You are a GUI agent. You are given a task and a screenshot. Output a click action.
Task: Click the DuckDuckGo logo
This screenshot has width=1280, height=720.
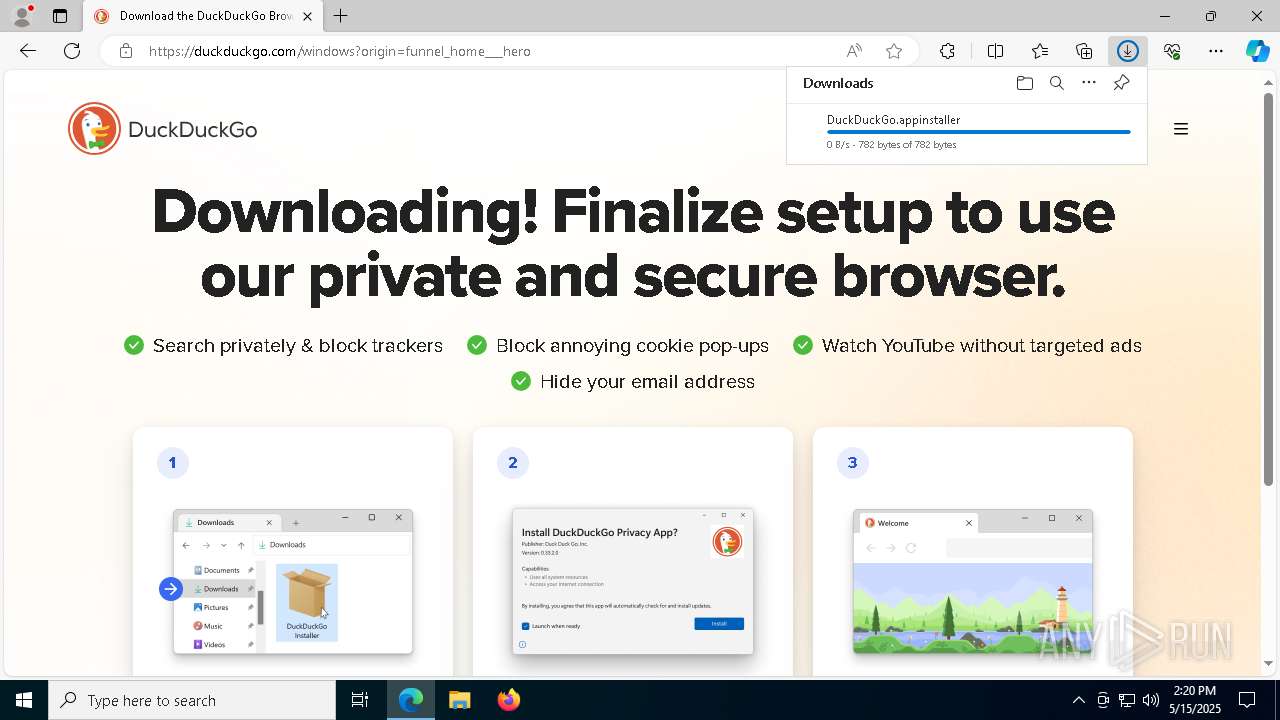tap(163, 129)
